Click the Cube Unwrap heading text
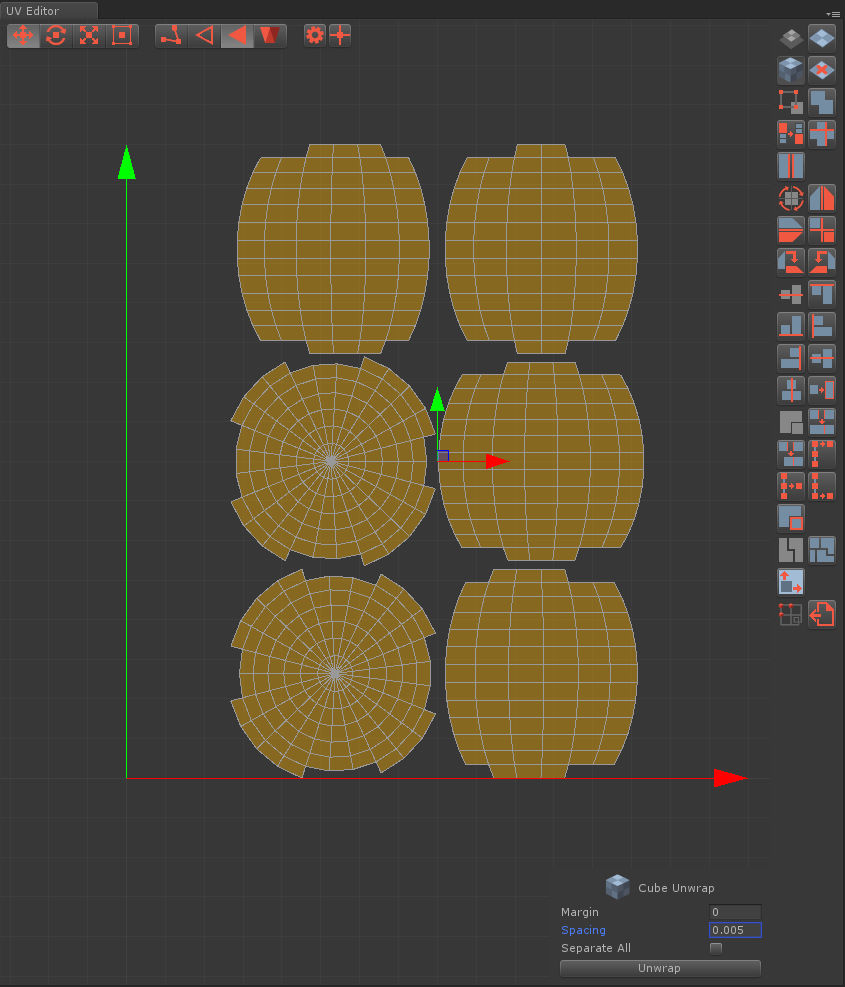845x987 pixels. click(x=676, y=888)
